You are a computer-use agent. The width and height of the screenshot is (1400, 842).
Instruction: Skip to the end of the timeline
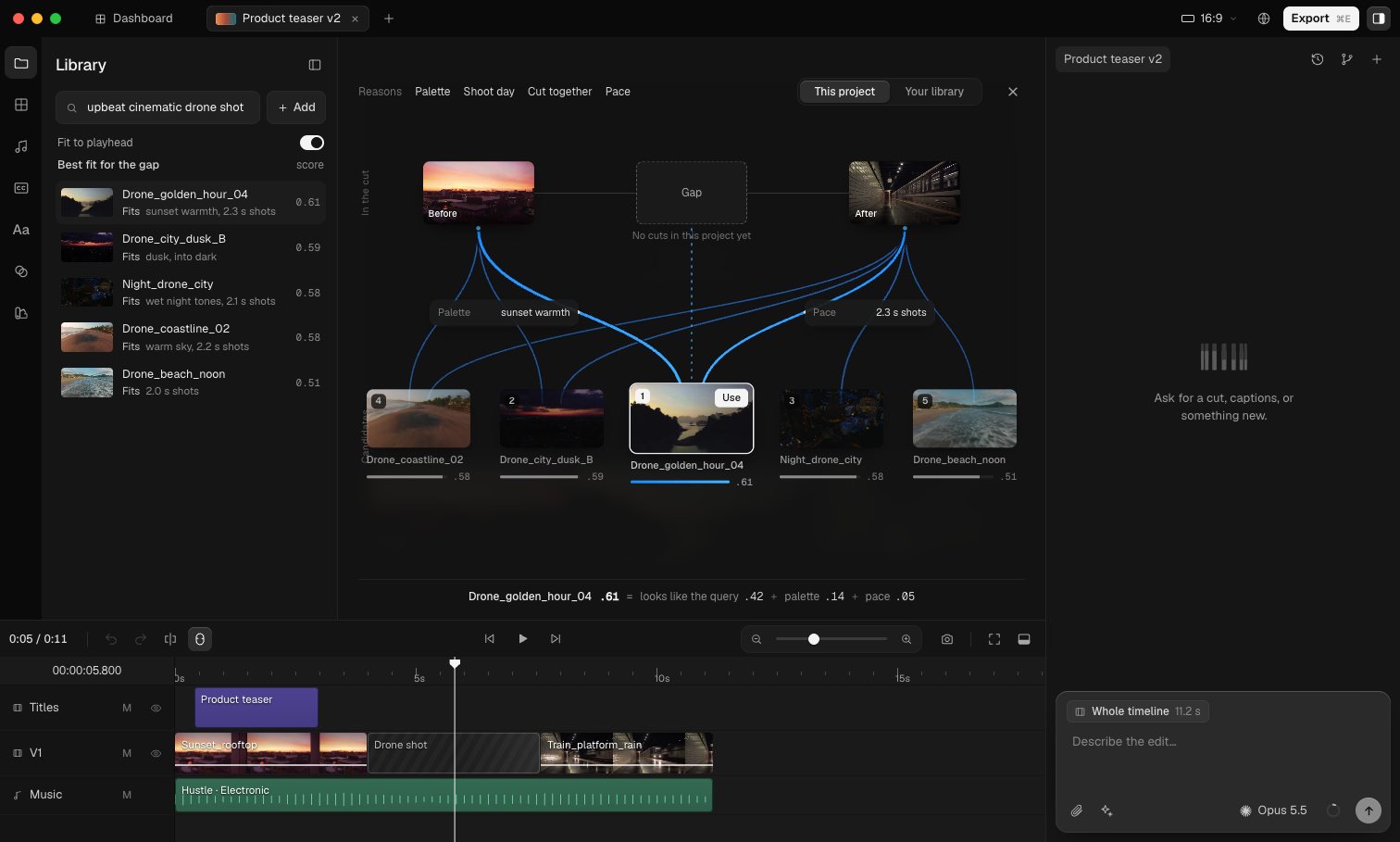click(x=556, y=639)
